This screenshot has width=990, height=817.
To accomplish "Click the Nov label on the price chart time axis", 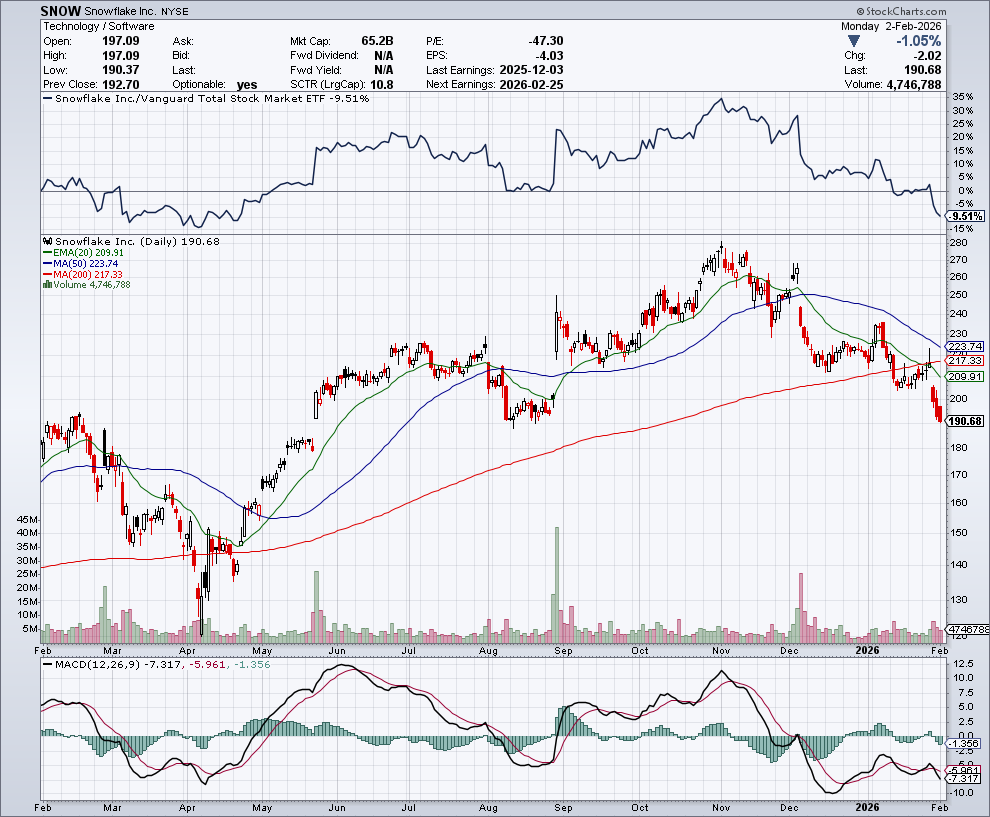I will tap(720, 650).
